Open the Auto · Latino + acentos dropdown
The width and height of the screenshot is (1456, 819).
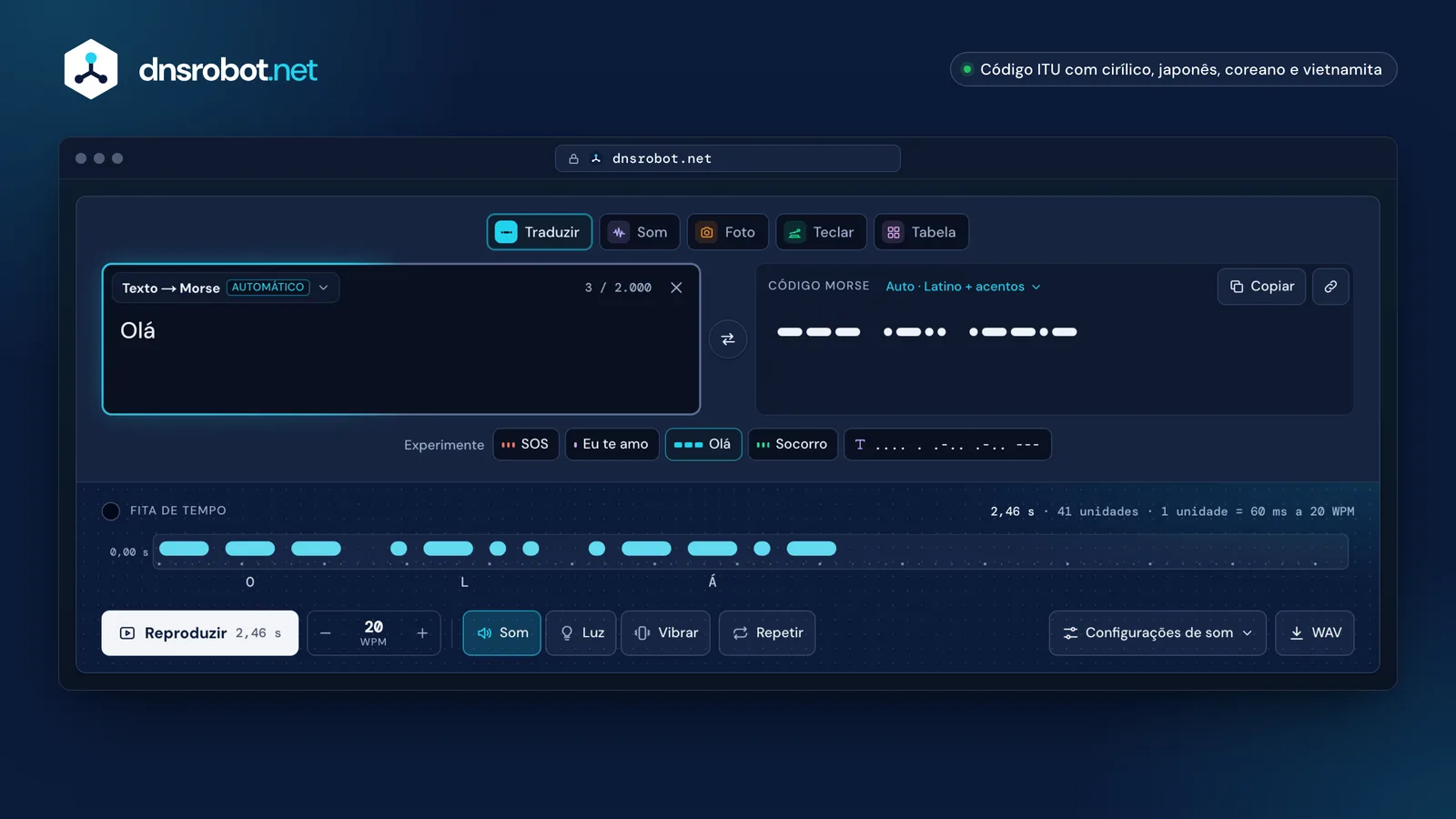(x=963, y=287)
